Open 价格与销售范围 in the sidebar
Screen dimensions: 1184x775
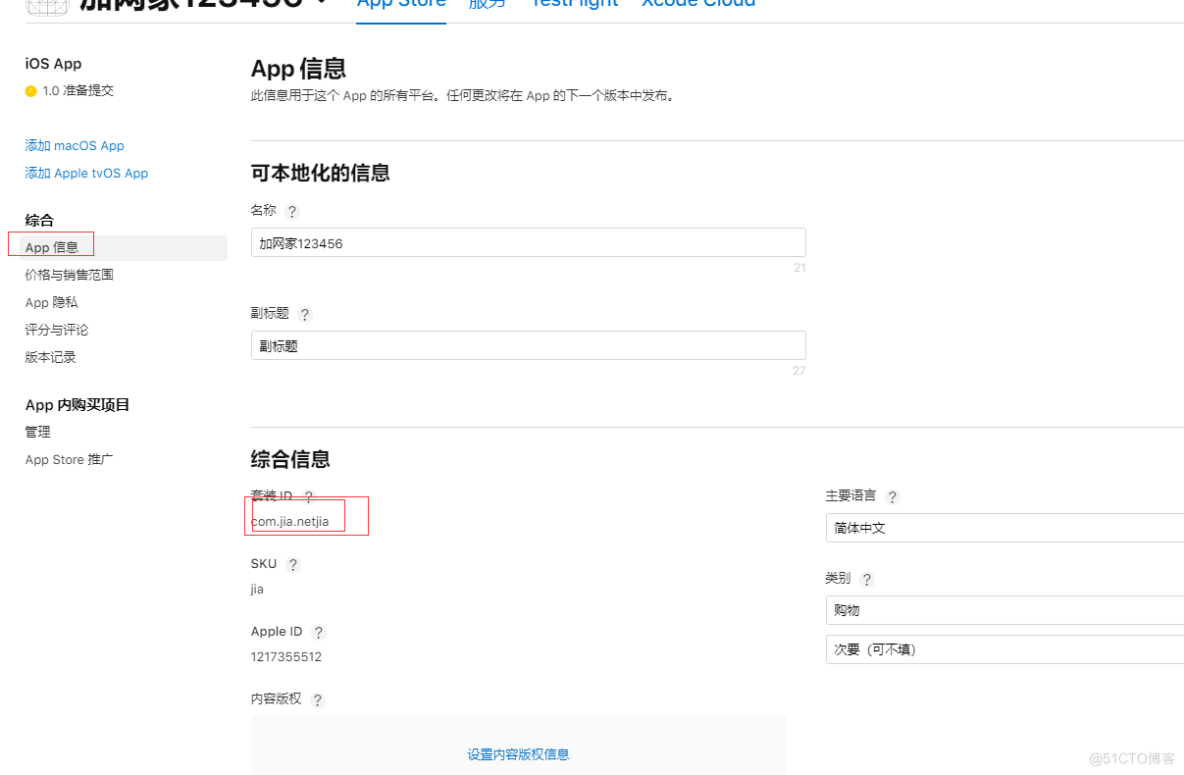69,275
